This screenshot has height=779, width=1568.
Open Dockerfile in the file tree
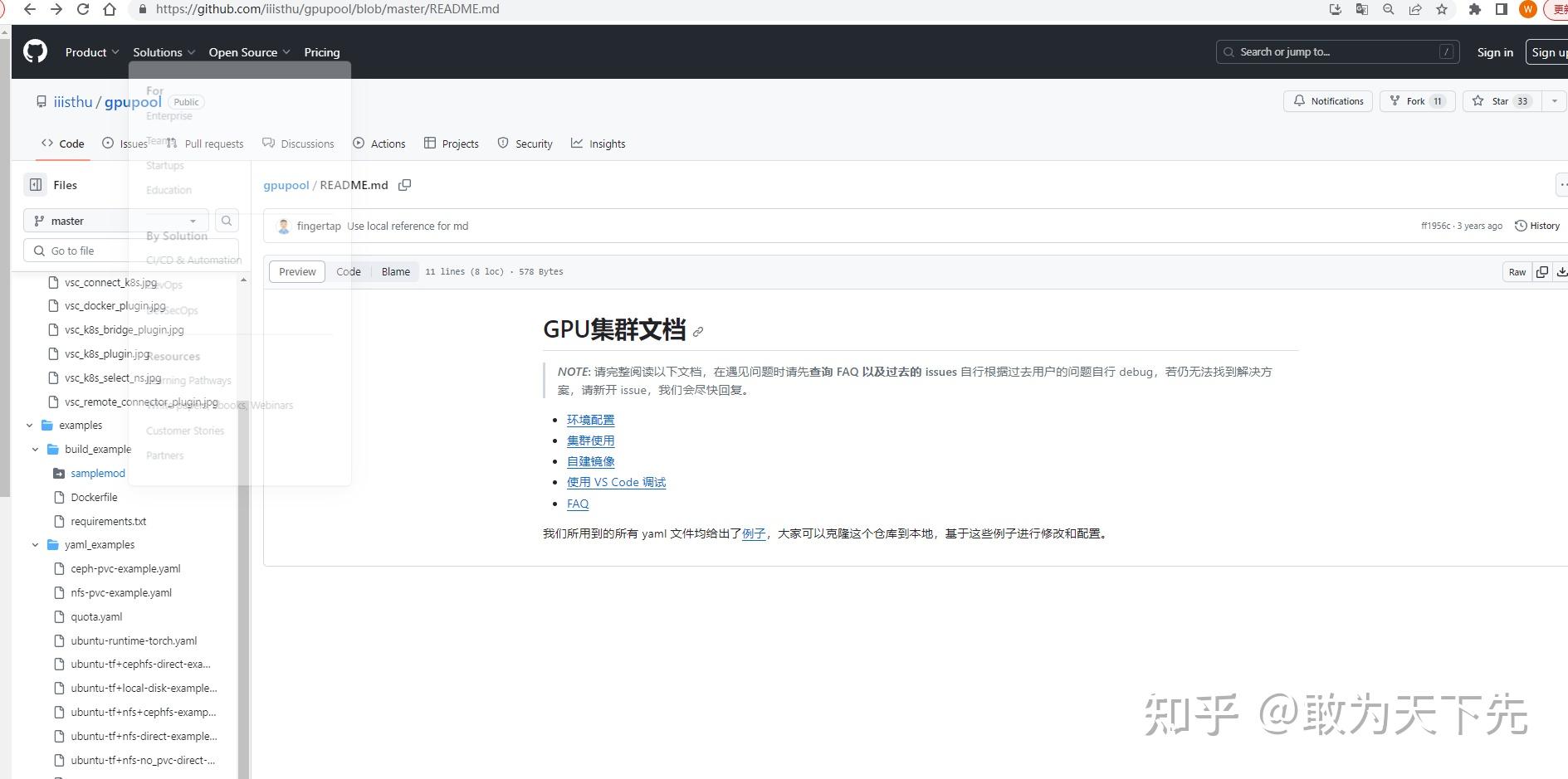(94, 498)
